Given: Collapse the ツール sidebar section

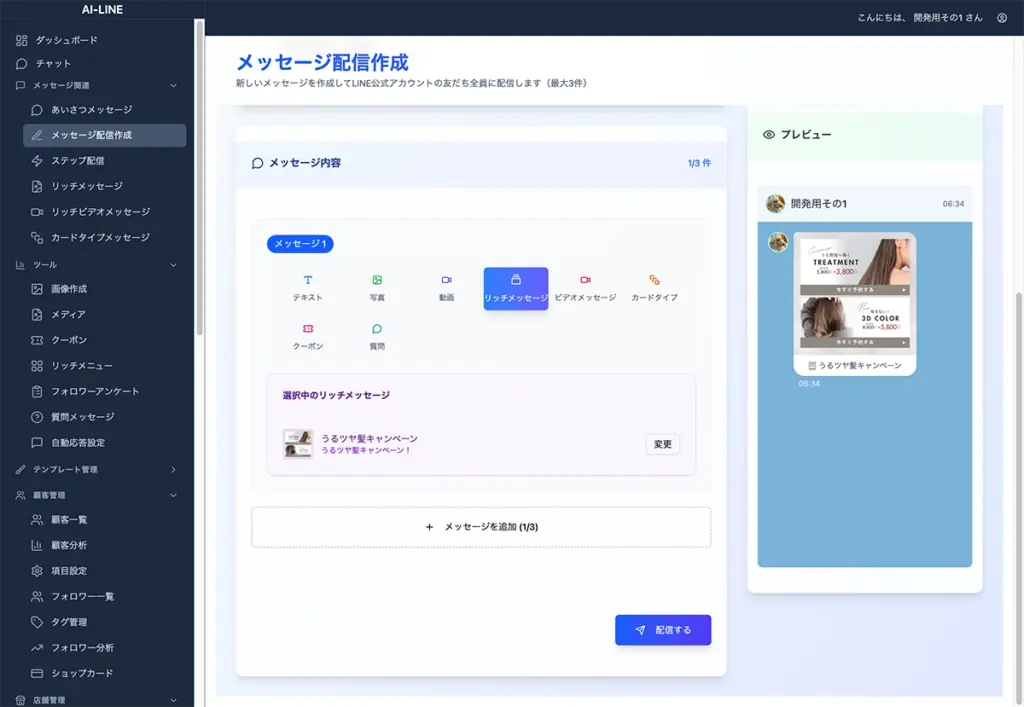Looking at the screenshot, I should point(174,265).
